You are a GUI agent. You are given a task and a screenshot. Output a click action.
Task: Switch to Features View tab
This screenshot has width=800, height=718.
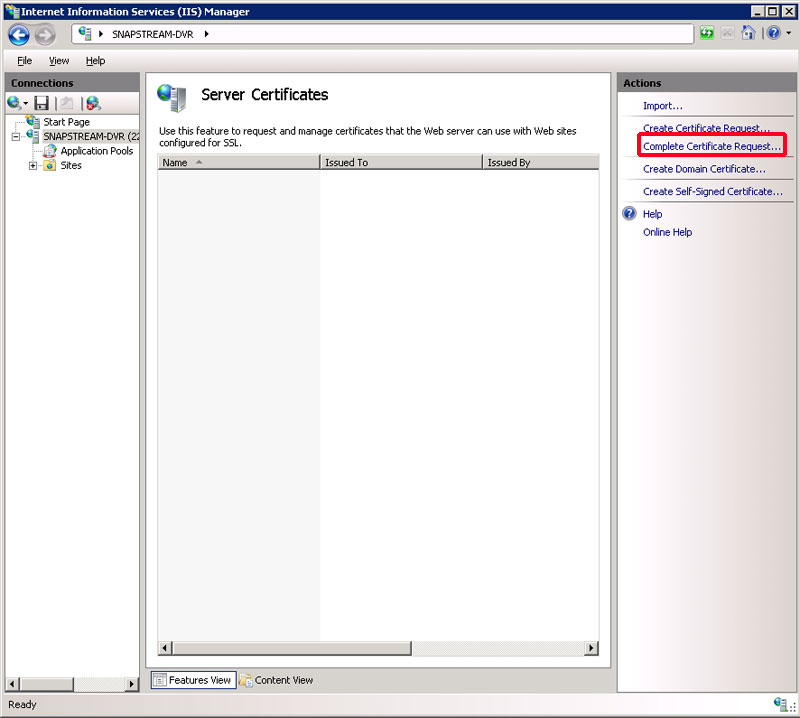pos(193,680)
